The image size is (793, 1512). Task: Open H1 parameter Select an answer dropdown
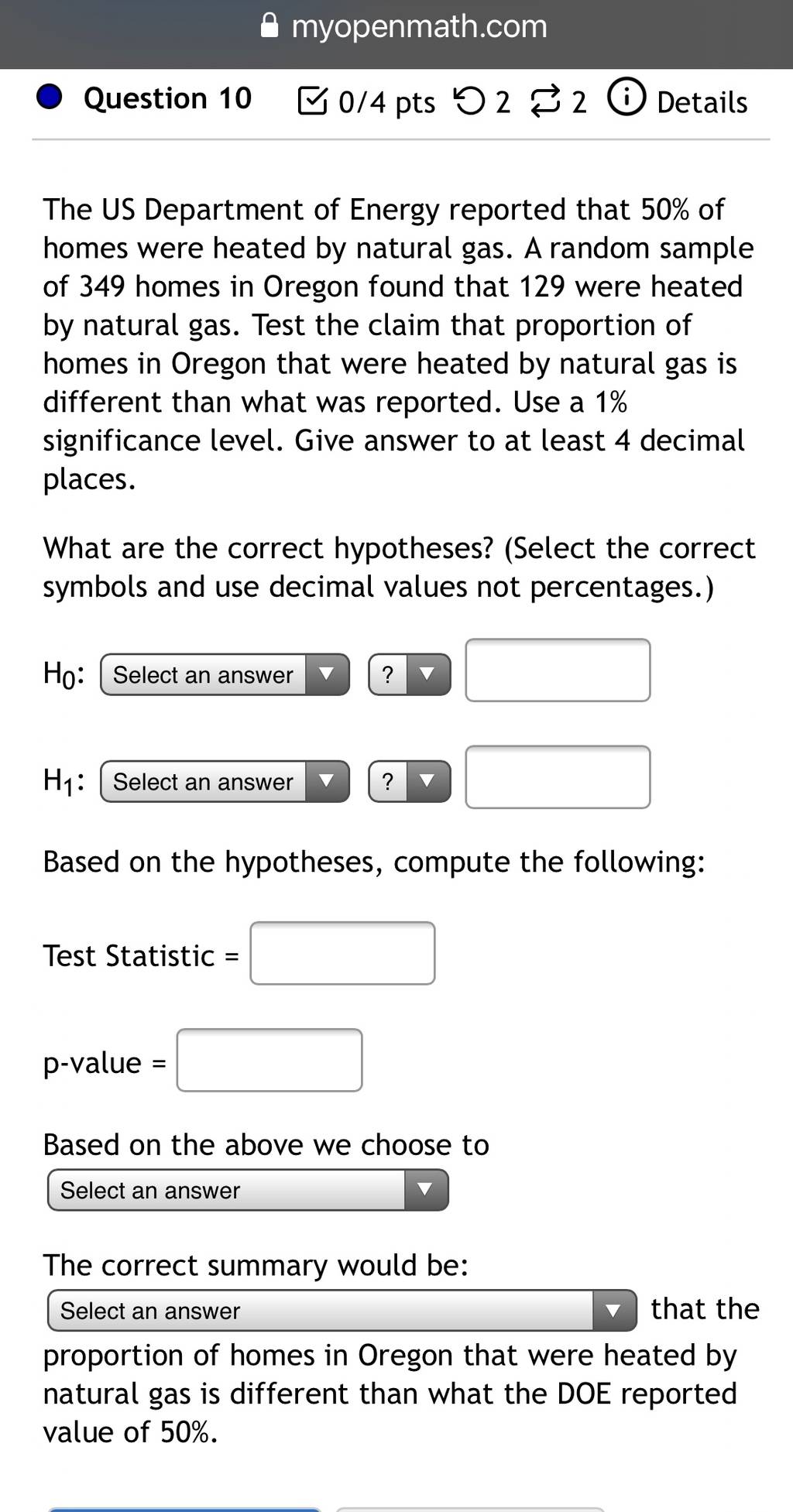coord(225,781)
